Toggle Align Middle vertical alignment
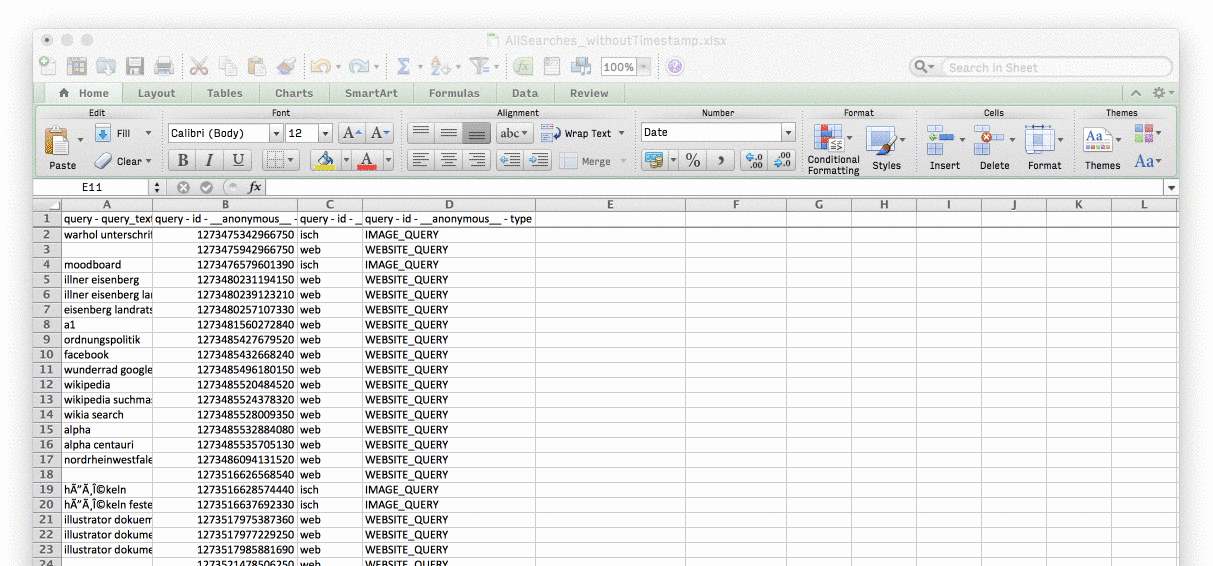Image resolution: width=1213 pixels, height=566 pixels. [449, 133]
